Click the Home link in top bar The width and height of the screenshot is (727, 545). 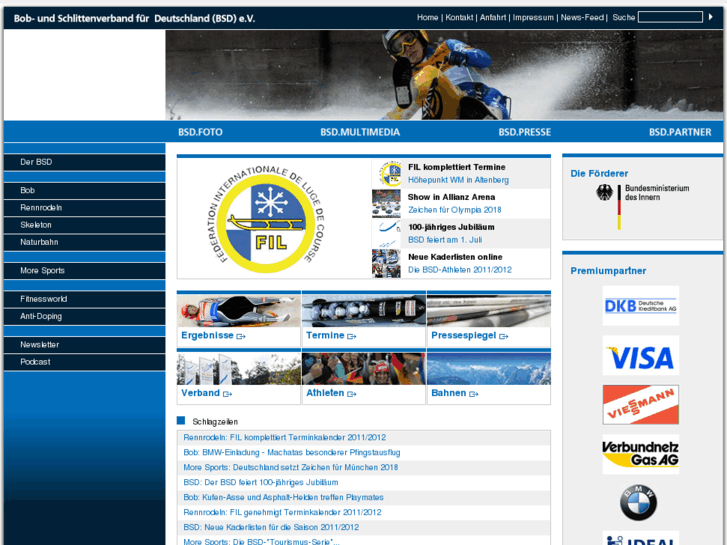pos(427,17)
